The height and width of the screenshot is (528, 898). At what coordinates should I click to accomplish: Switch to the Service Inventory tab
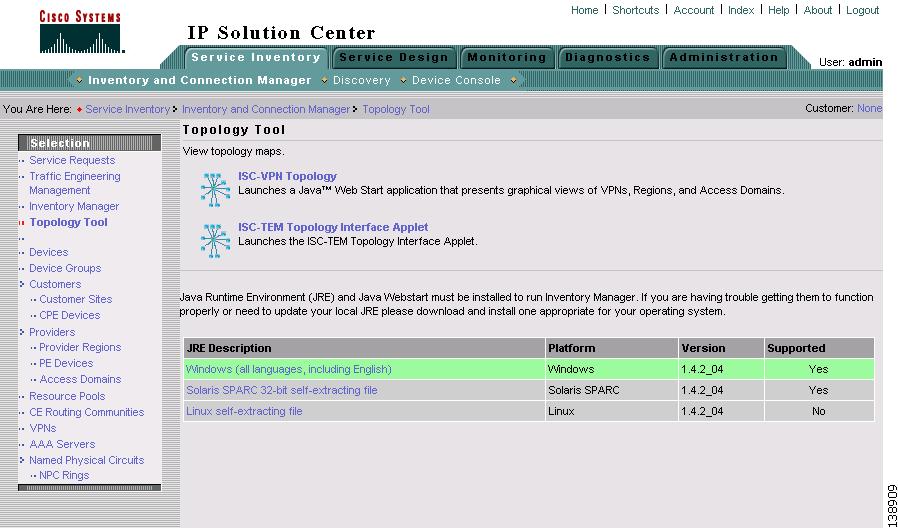tap(256, 57)
